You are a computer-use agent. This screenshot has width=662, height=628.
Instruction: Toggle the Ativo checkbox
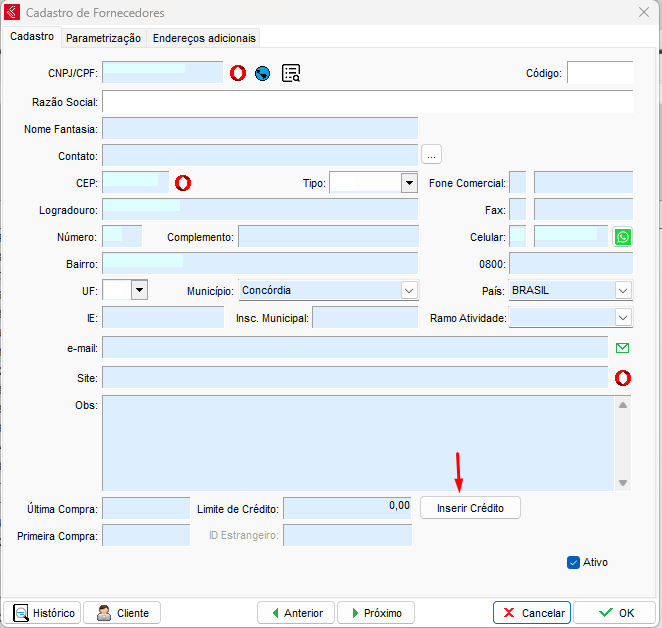pyautogui.click(x=573, y=562)
